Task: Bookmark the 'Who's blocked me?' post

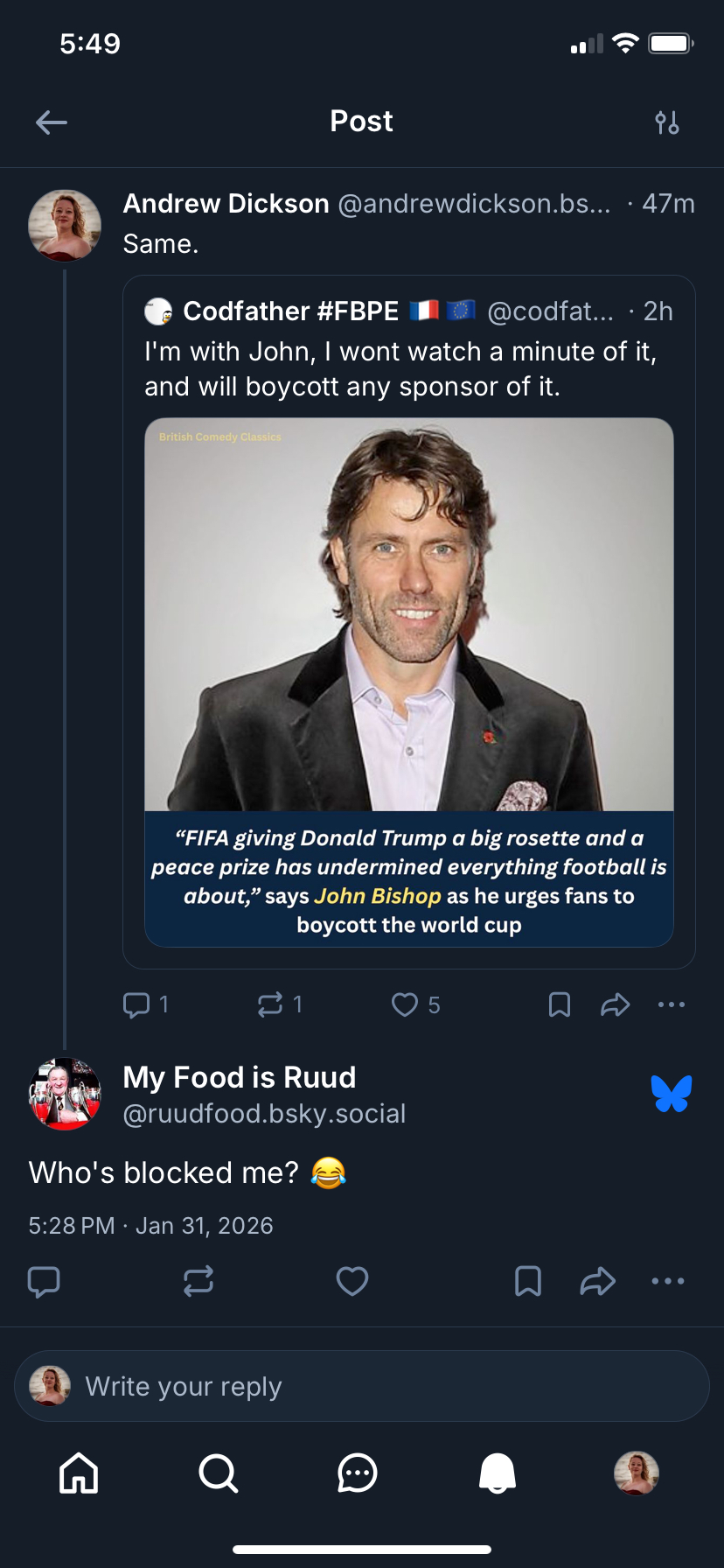Action: pyautogui.click(x=528, y=1281)
